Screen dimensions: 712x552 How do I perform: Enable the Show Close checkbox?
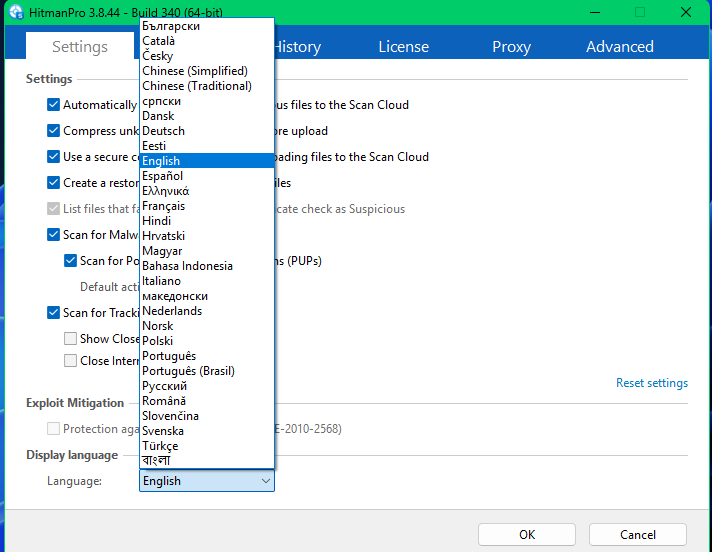(x=70, y=339)
